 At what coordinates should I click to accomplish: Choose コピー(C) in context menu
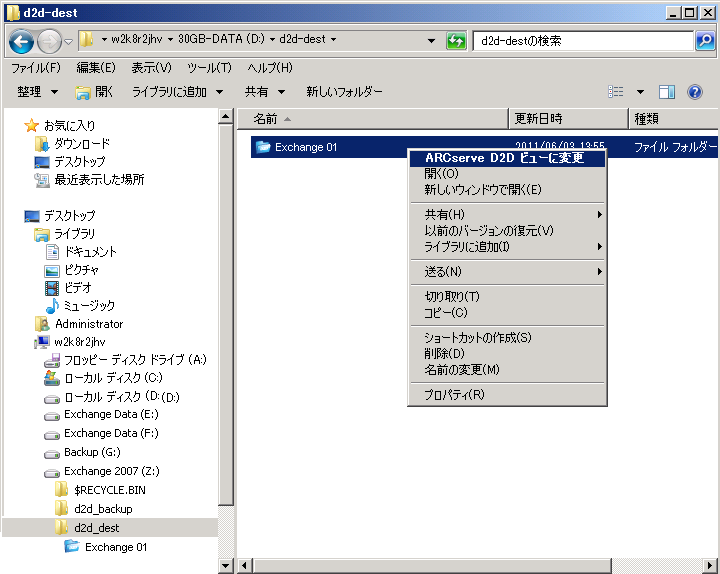(x=507, y=313)
